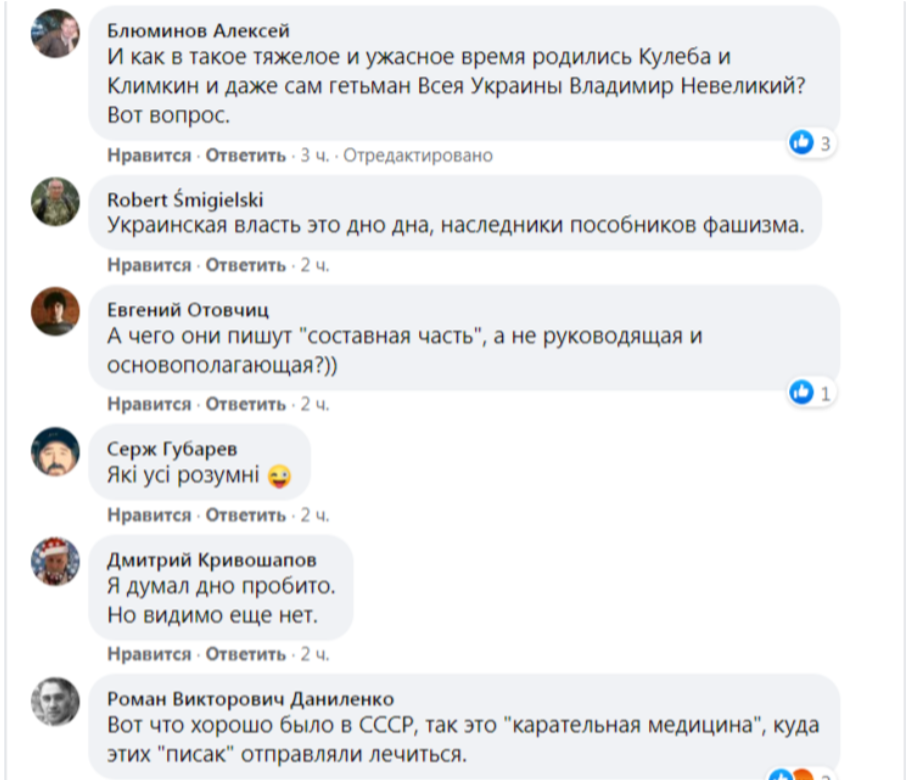Image resolution: width=906 pixels, height=780 pixels.
Task: Click Robert Śmigielski's profile avatar
Action: tap(55, 202)
